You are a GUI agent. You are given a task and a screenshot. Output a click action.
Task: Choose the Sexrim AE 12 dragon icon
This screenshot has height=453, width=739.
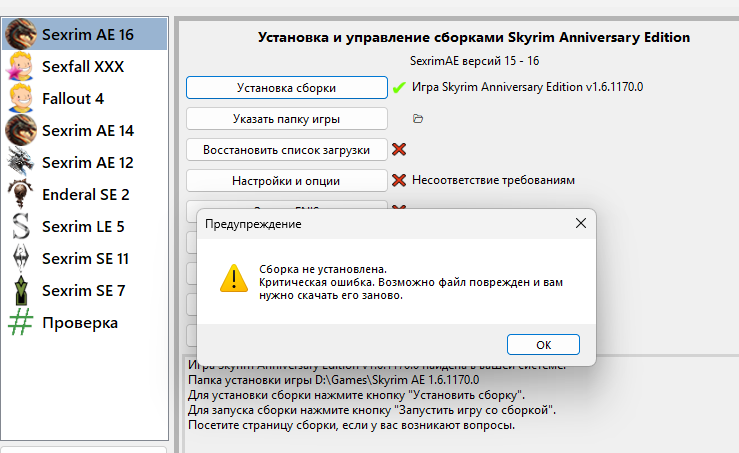[x=21, y=162]
